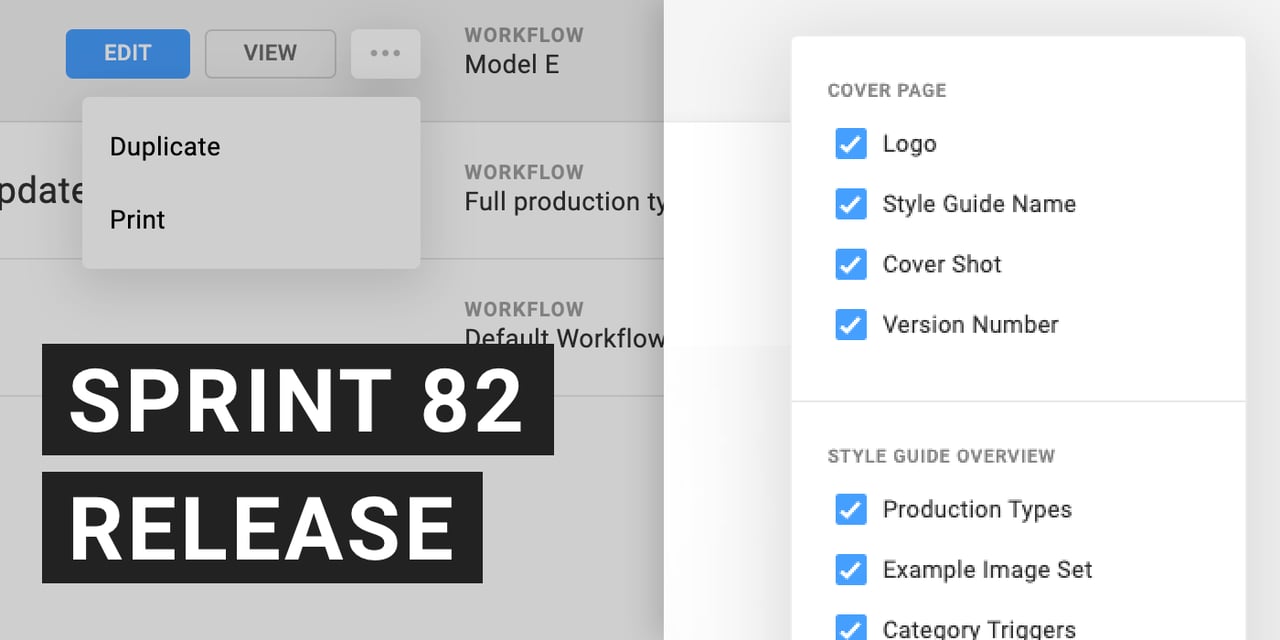Uncheck the Version Number option
The image size is (1280, 640).
(851, 324)
